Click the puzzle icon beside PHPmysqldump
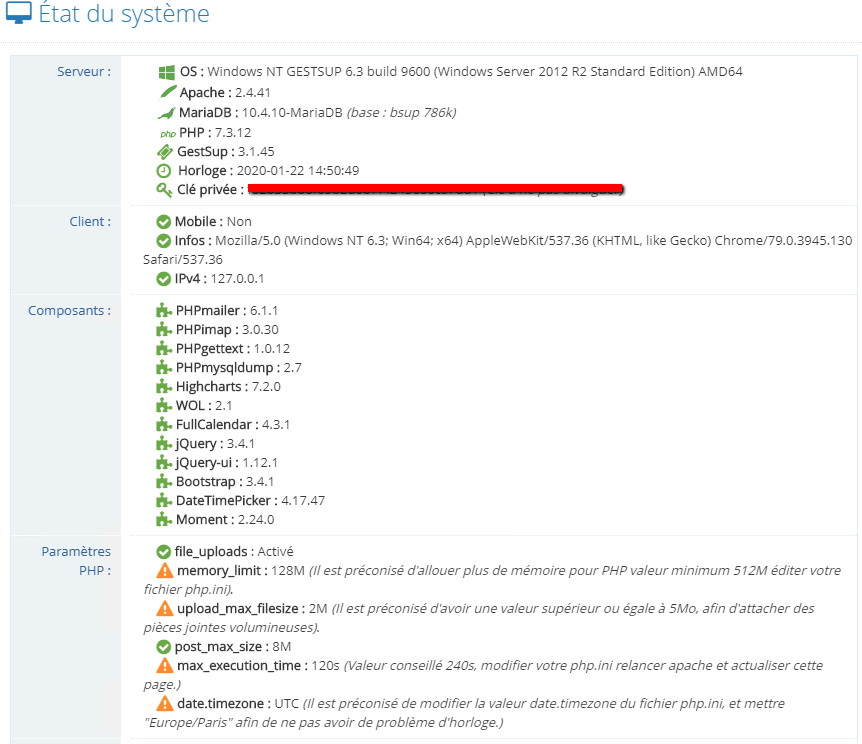 point(164,368)
